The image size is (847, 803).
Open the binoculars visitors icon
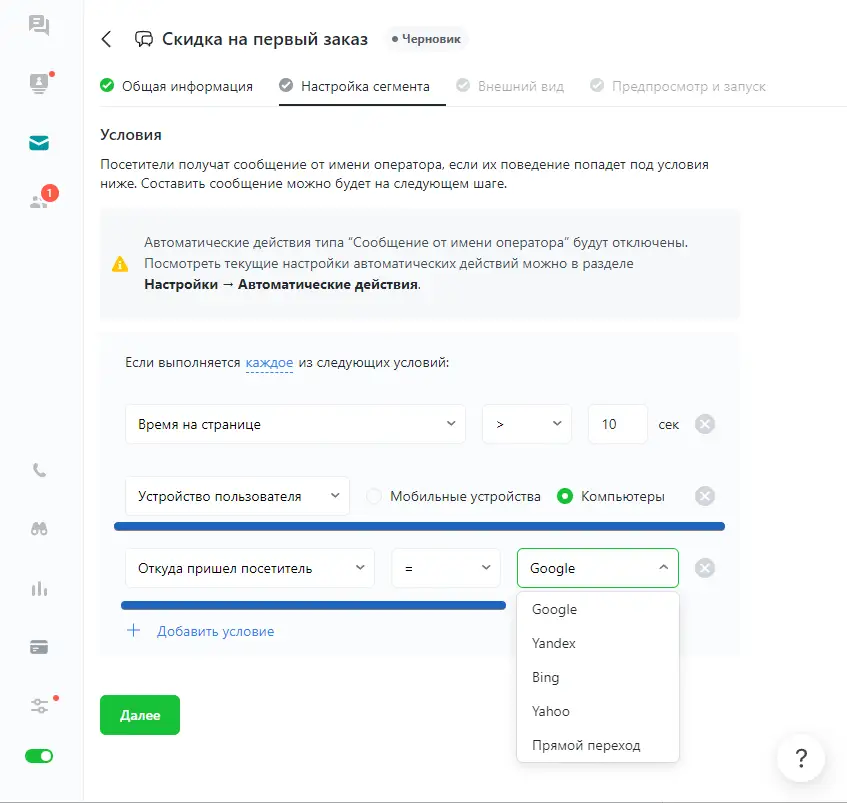(x=39, y=530)
